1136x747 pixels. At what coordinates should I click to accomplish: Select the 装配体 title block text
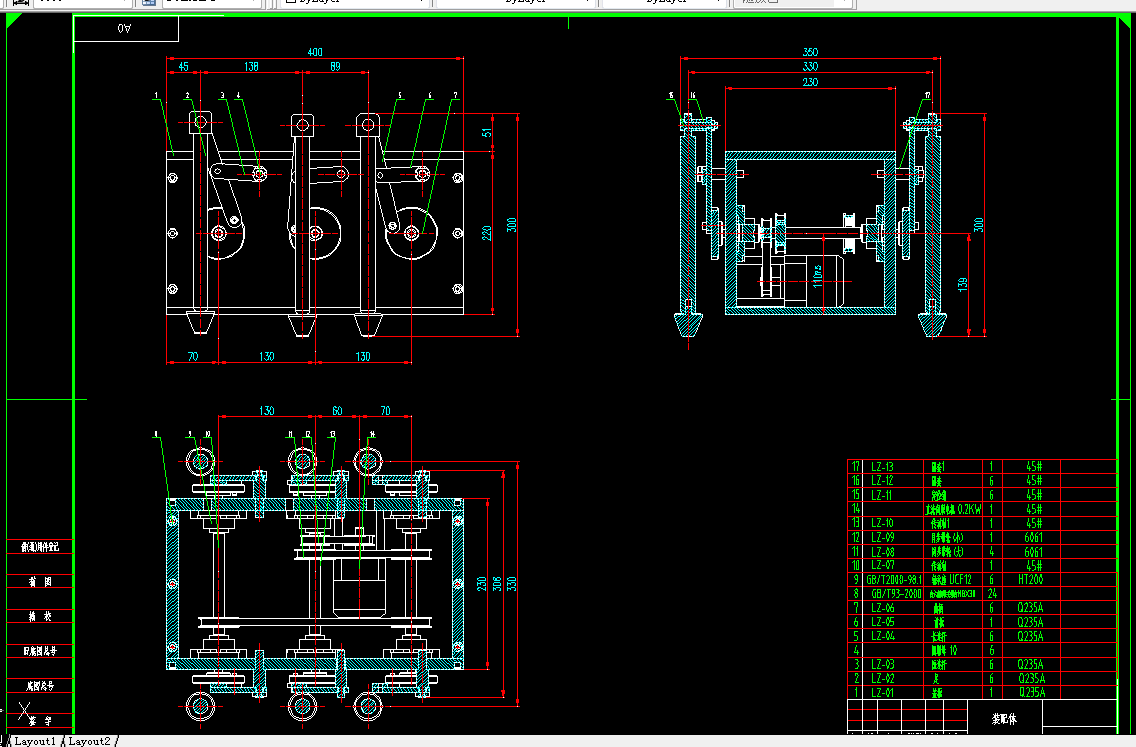[x=1004, y=719]
